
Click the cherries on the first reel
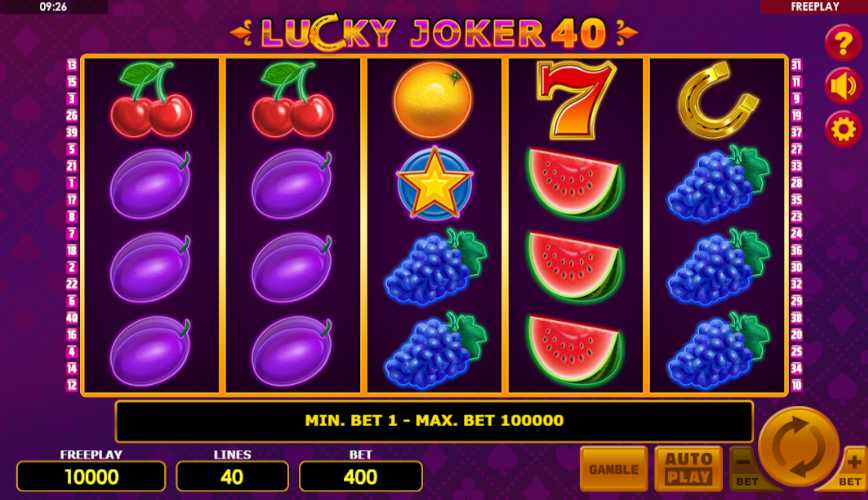151,100
